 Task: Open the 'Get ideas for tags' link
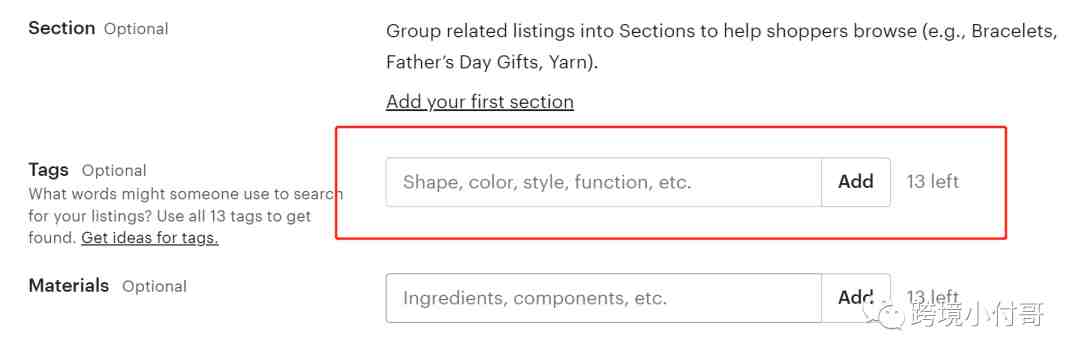[149, 238]
